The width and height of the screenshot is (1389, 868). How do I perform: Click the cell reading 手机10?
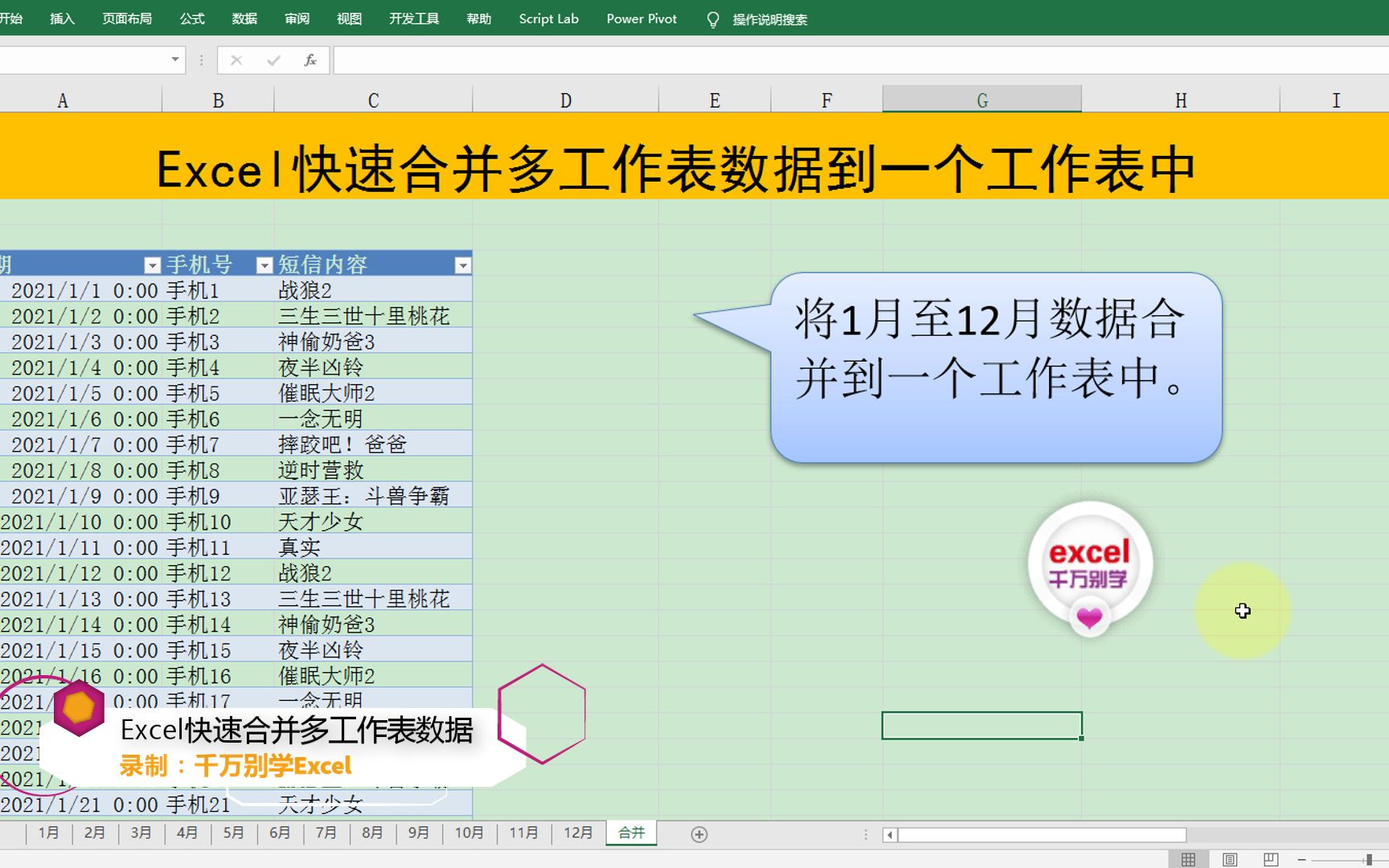click(x=218, y=522)
